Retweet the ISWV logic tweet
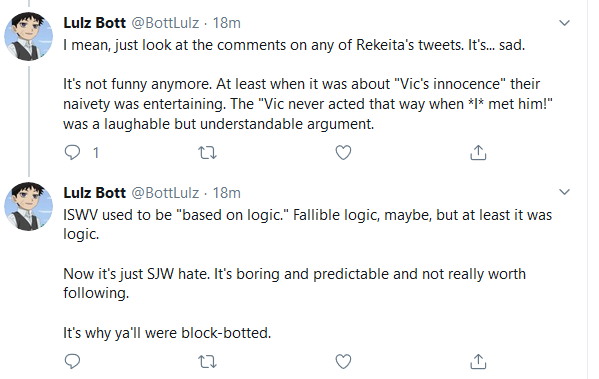Image resolution: width=599 pixels, height=379 pixels. [x=207, y=361]
